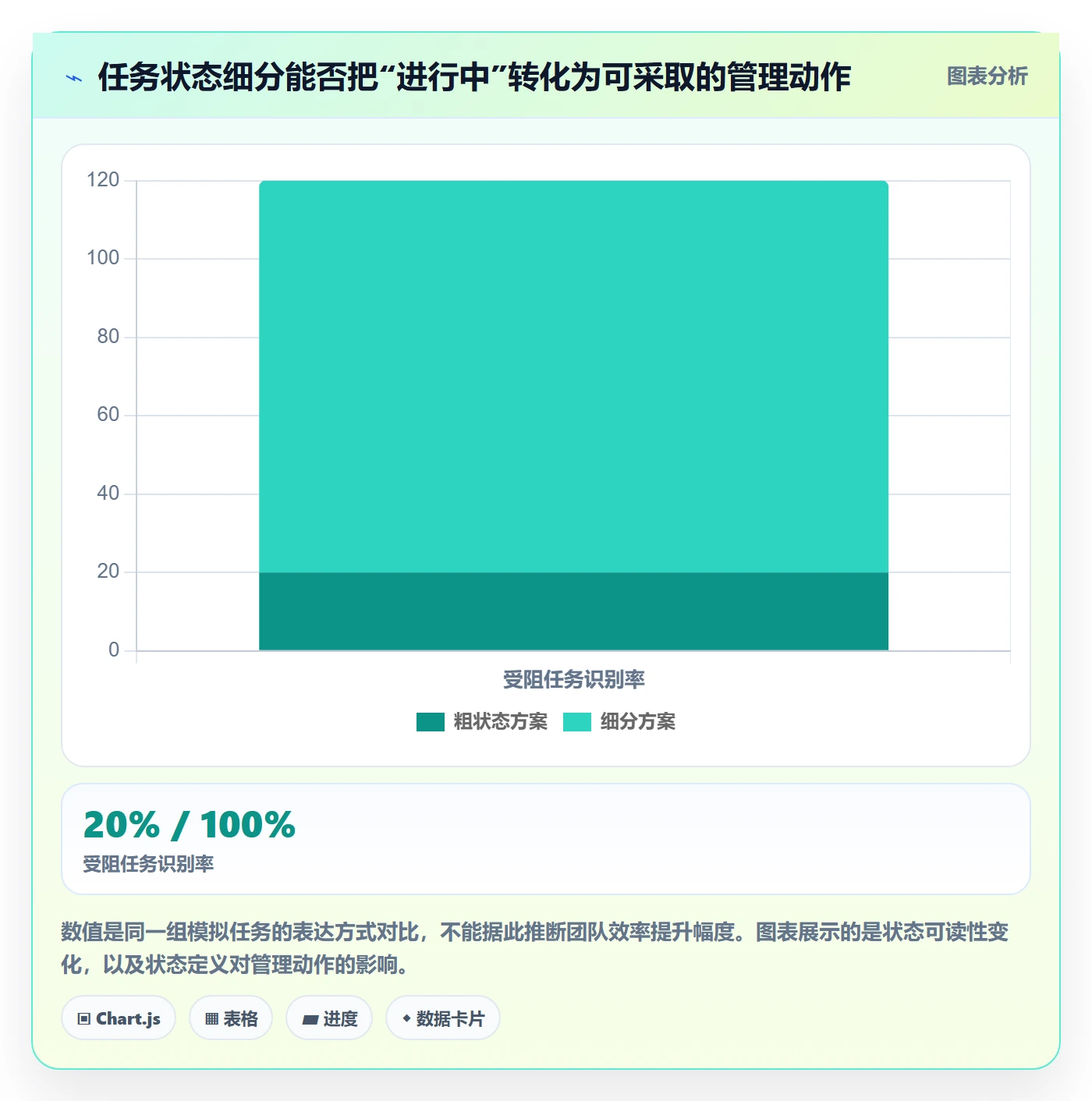
Task: Click the y-axis value 100
Action: tap(103, 258)
